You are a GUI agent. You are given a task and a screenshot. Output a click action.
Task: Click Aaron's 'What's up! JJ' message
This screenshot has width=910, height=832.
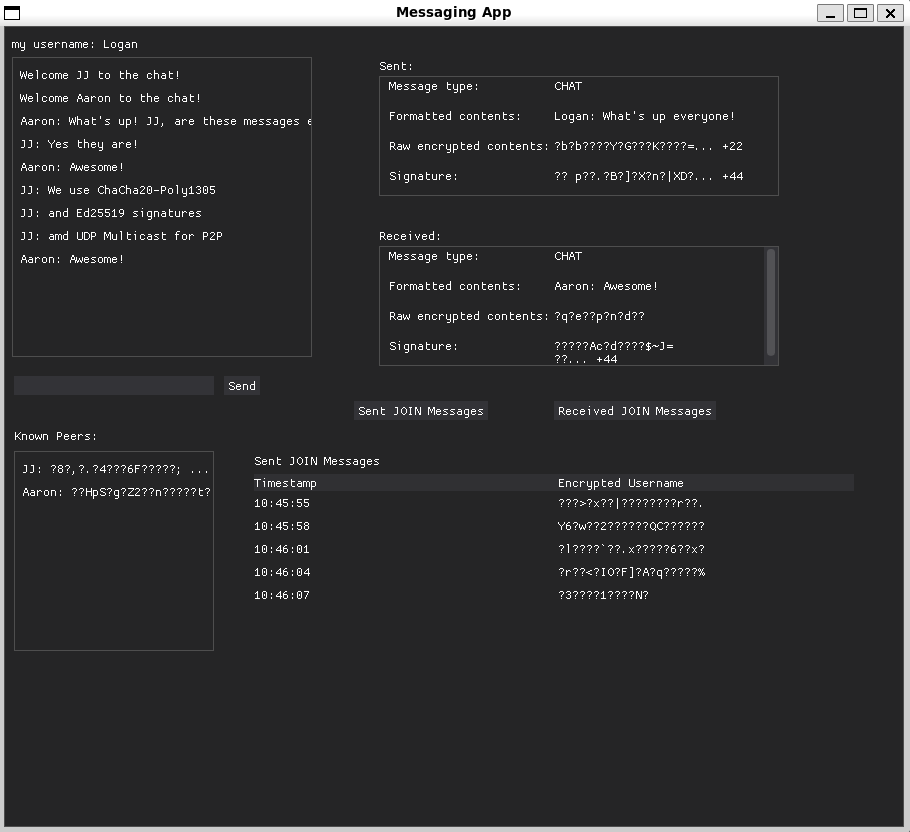point(165,121)
